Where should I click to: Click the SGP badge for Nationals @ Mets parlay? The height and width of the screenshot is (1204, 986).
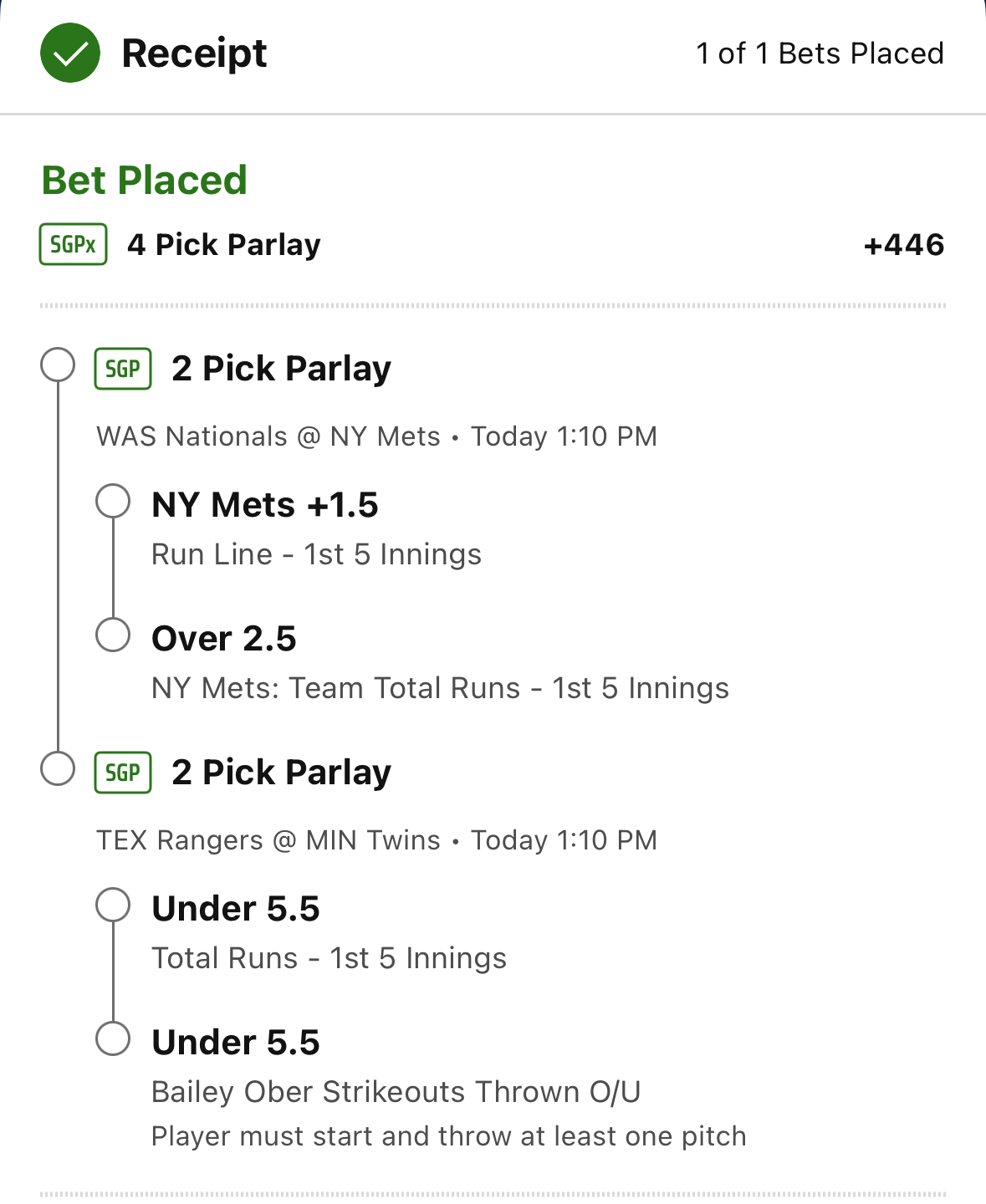(x=123, y=369)
